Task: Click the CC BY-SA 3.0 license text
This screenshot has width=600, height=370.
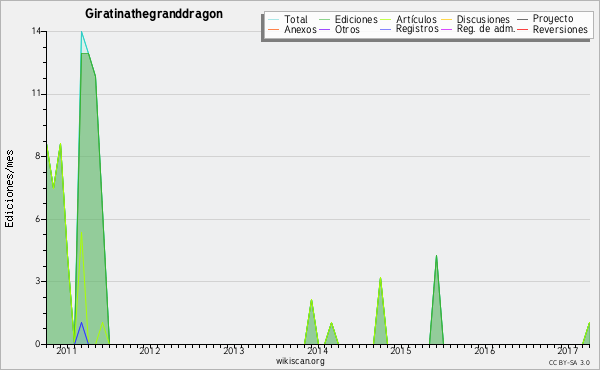Action: pos(569,362)
